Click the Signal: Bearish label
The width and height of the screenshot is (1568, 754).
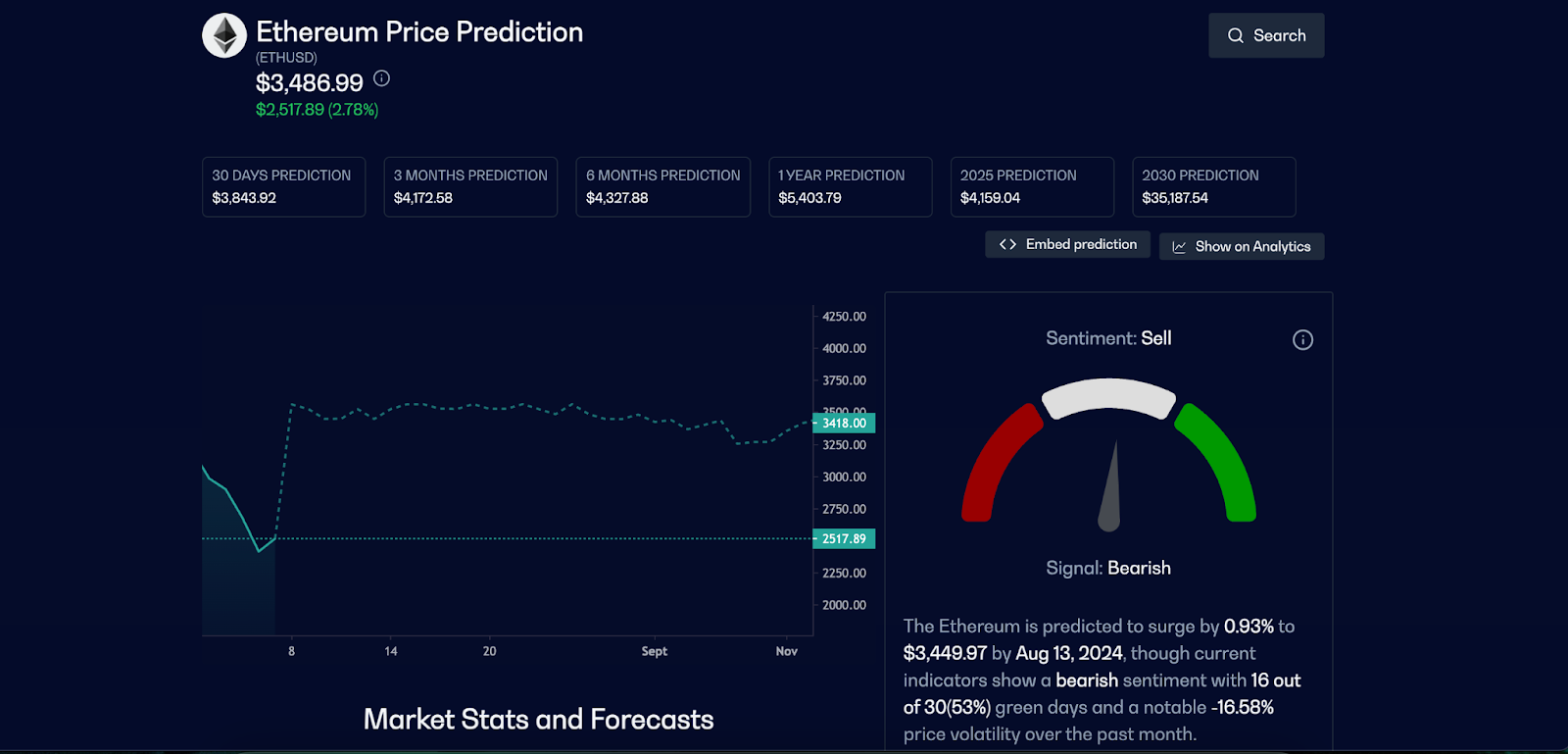coord(1108,568)
